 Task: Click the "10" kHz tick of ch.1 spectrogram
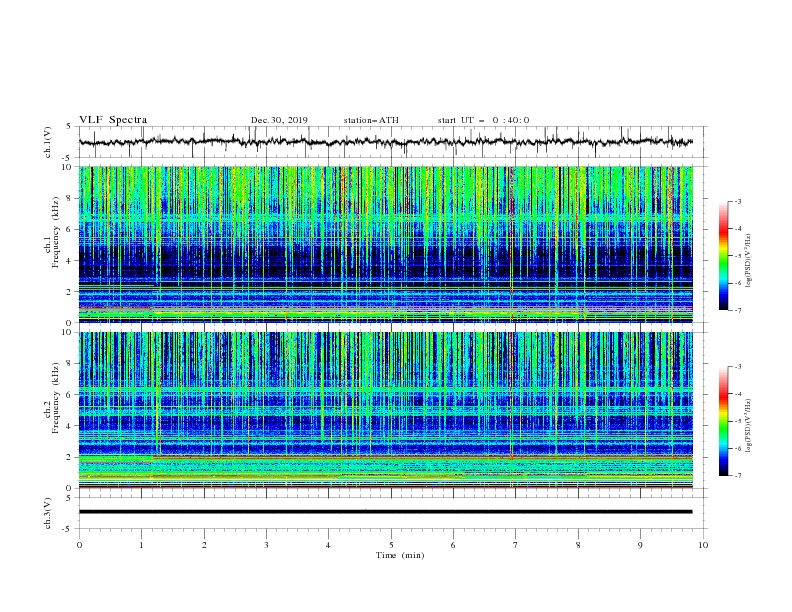point(67,167)
